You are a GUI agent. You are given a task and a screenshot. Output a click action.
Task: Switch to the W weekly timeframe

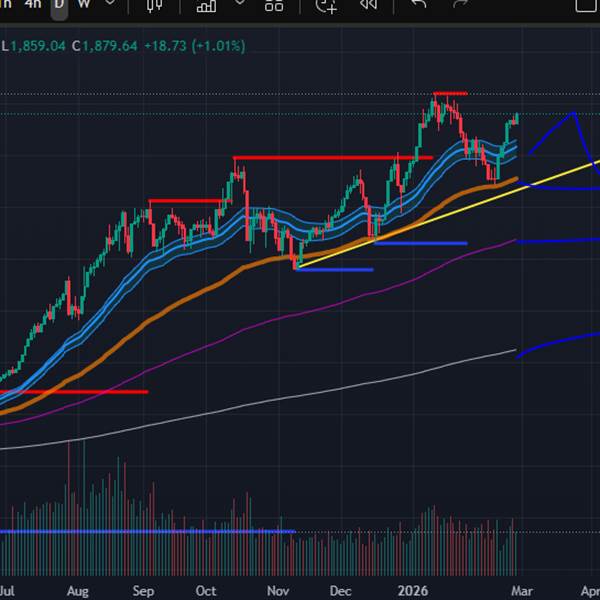point(84,4)
